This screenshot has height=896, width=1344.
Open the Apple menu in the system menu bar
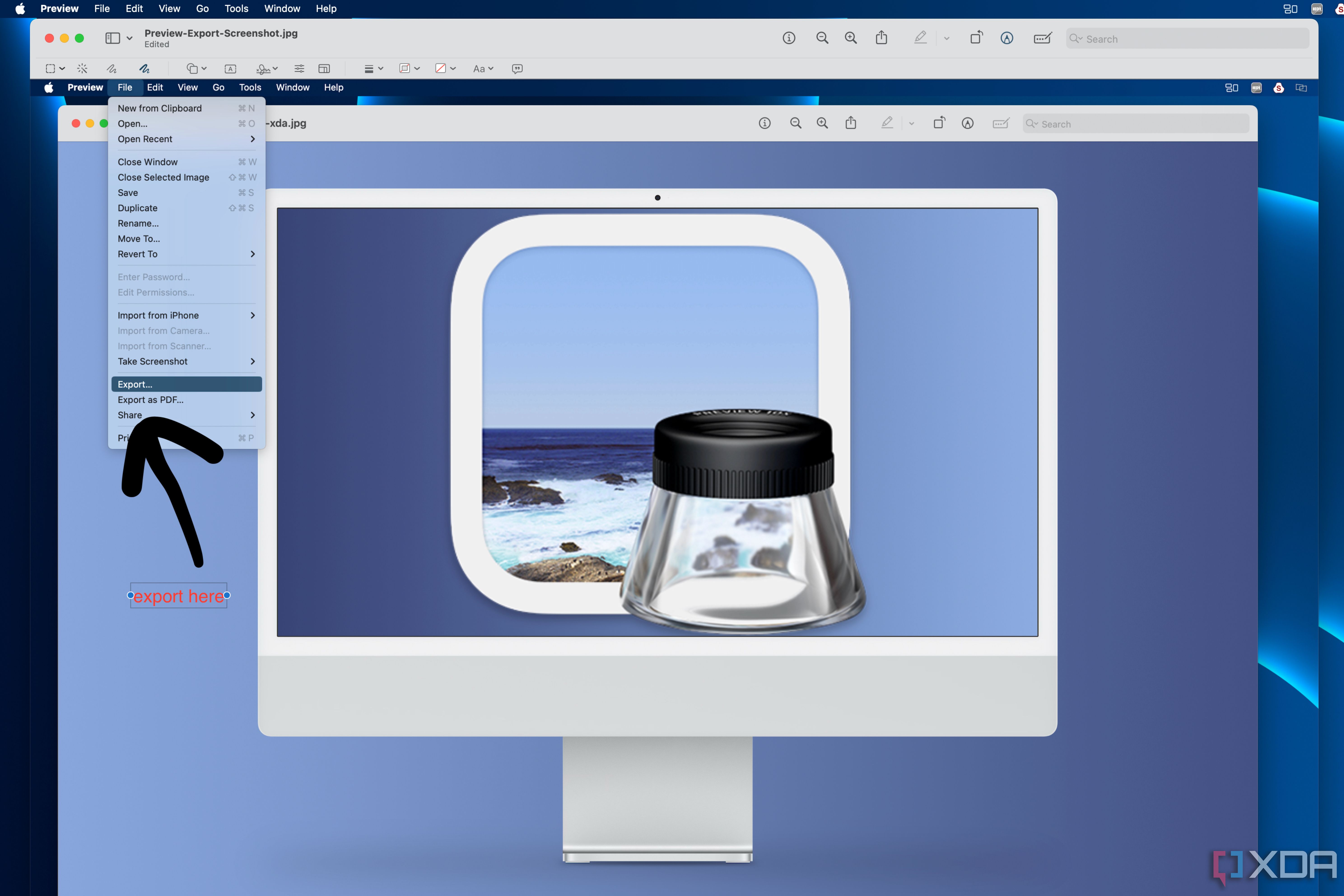point(20,9)
